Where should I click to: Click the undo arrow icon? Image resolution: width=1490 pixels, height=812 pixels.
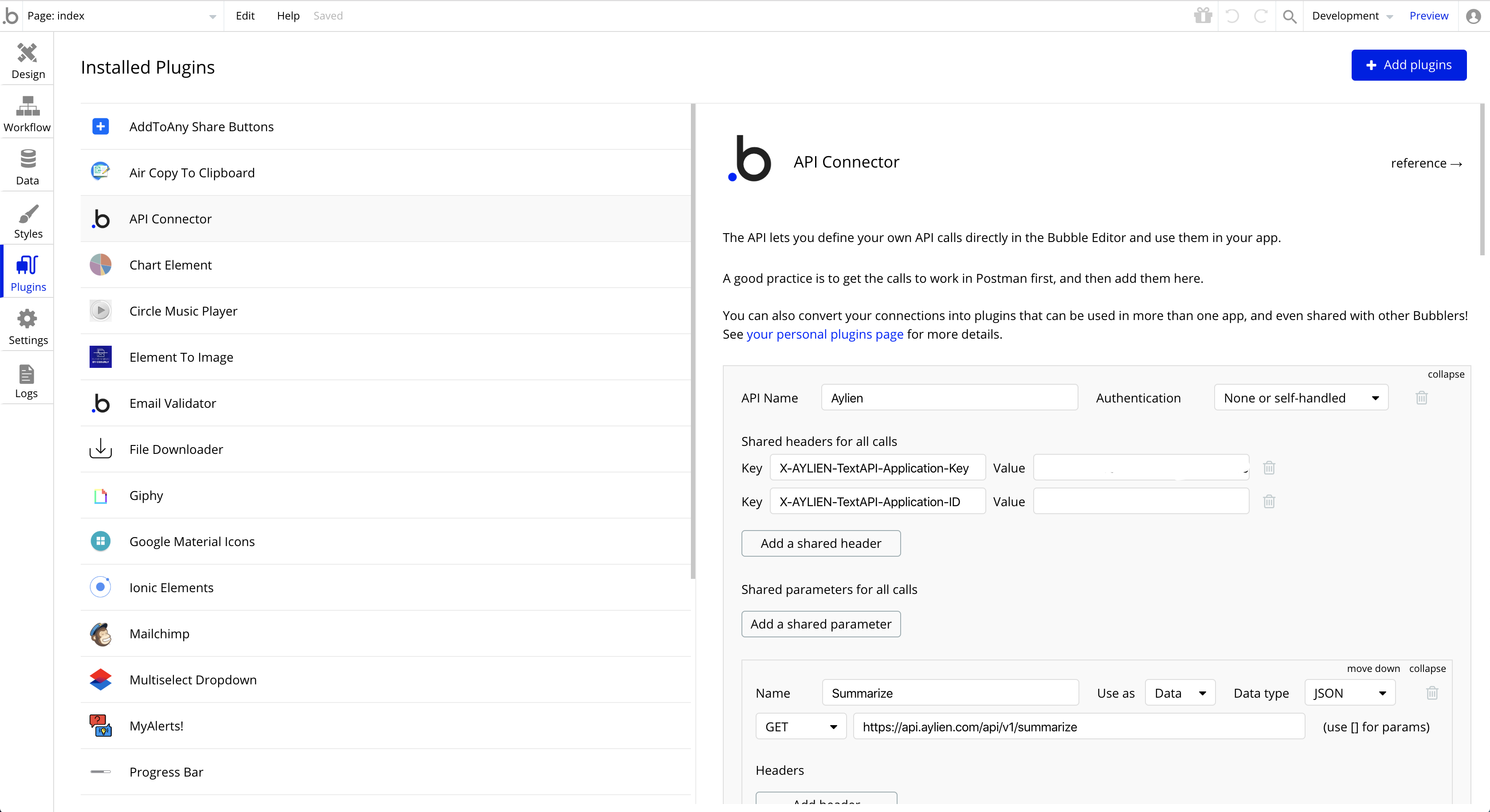click(x=1232, y=16)
